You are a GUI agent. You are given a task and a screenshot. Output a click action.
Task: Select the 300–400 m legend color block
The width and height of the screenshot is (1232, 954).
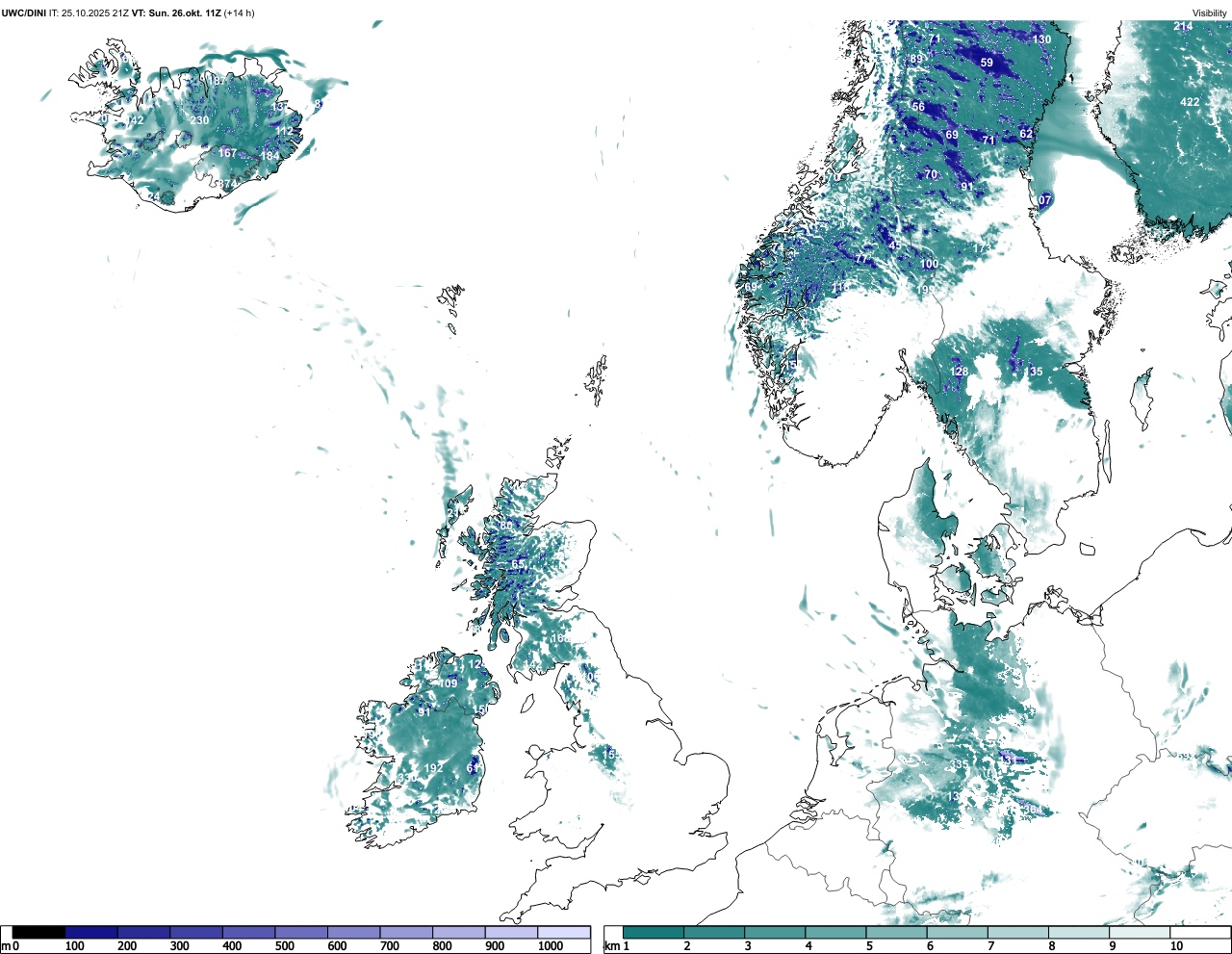[x=196, y=932]
